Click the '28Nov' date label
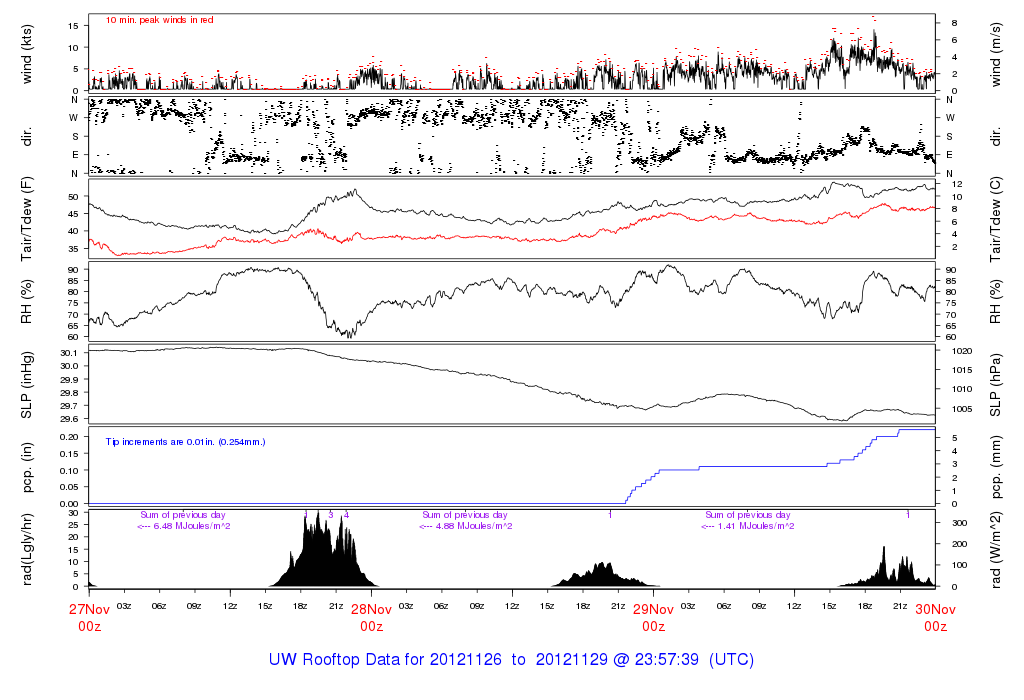 tap(372, 609)
